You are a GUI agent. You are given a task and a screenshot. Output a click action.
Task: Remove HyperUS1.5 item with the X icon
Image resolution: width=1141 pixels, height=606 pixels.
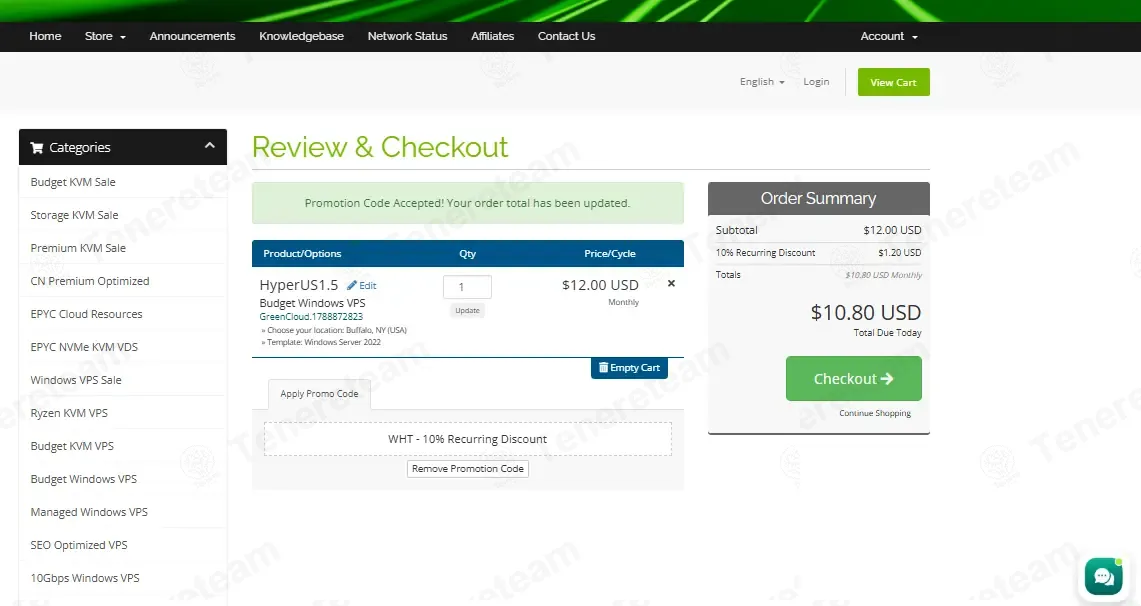[671, 283]
